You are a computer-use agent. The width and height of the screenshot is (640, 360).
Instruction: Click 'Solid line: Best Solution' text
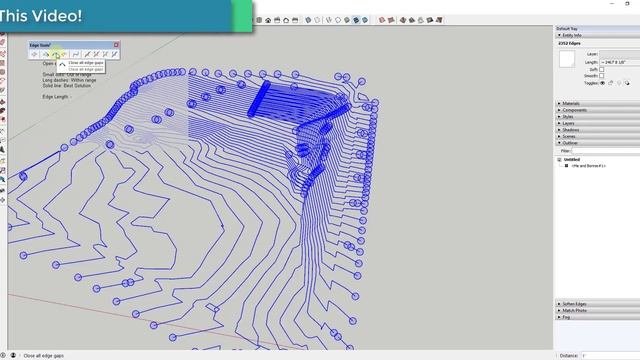point(67,86)
